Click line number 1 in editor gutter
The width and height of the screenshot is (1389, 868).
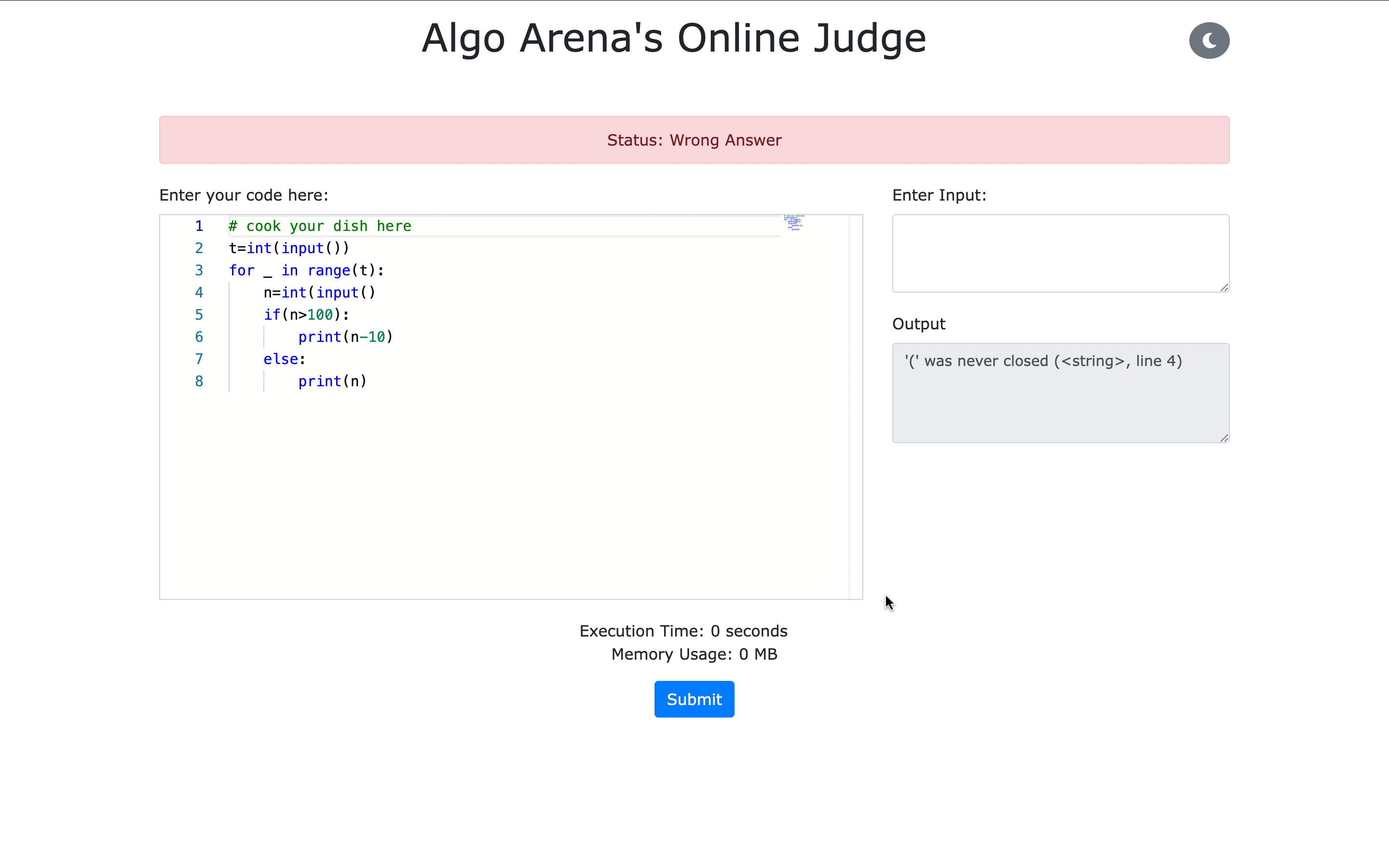pyautogui.click(x=199, y=226)
